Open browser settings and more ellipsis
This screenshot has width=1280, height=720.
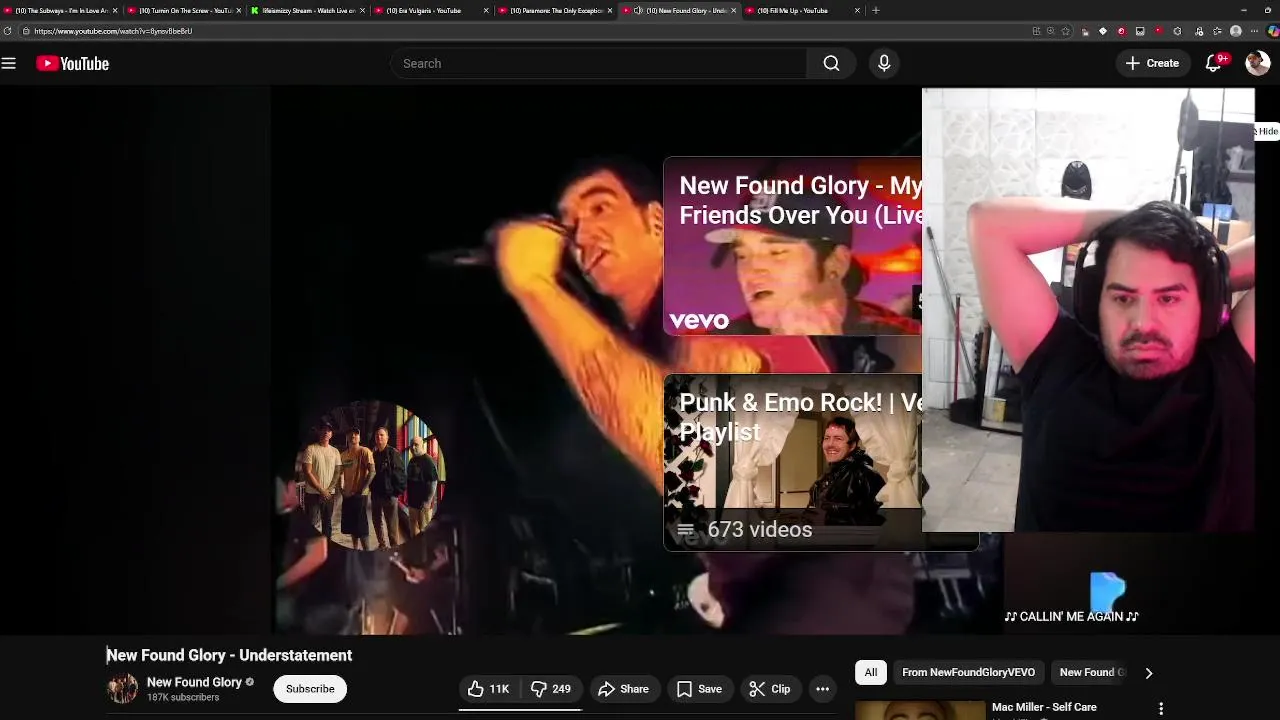pyautogui.click(x=1254, y=31)
